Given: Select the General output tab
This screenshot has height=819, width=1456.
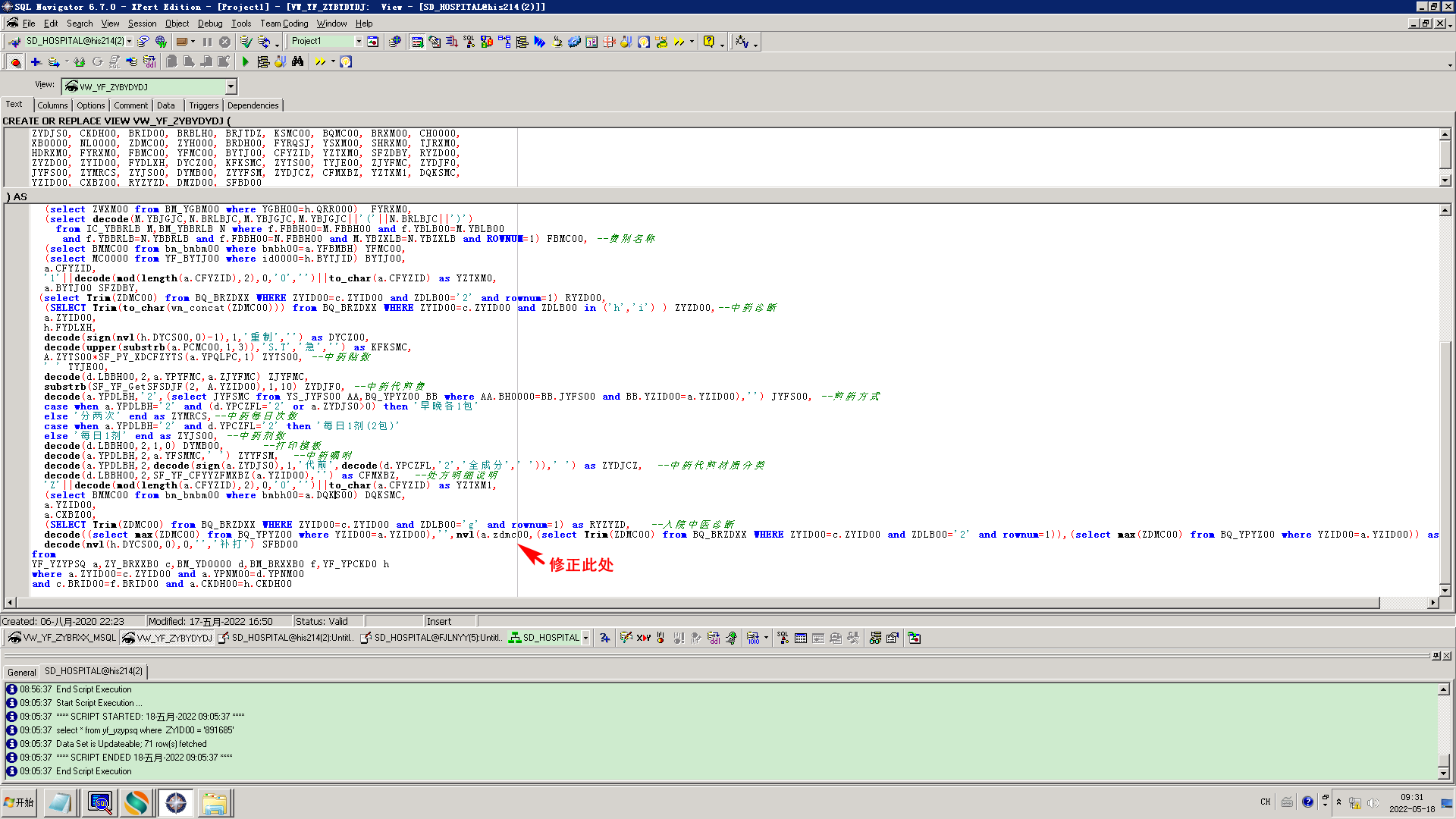Looking at the screenshot, I should point(21,672).
